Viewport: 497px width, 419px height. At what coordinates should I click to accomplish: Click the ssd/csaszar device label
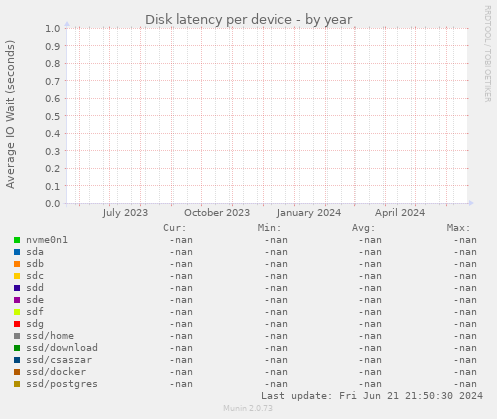coord(59,360)
